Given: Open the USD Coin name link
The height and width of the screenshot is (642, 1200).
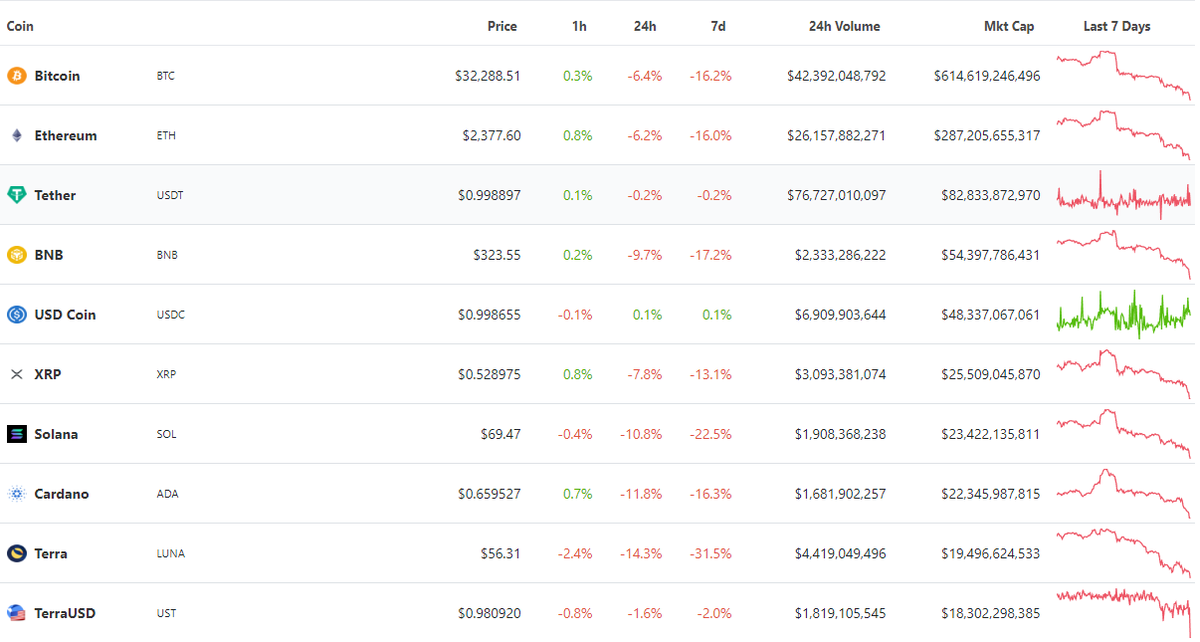Looking at the screenshot, I should [65, 315].
